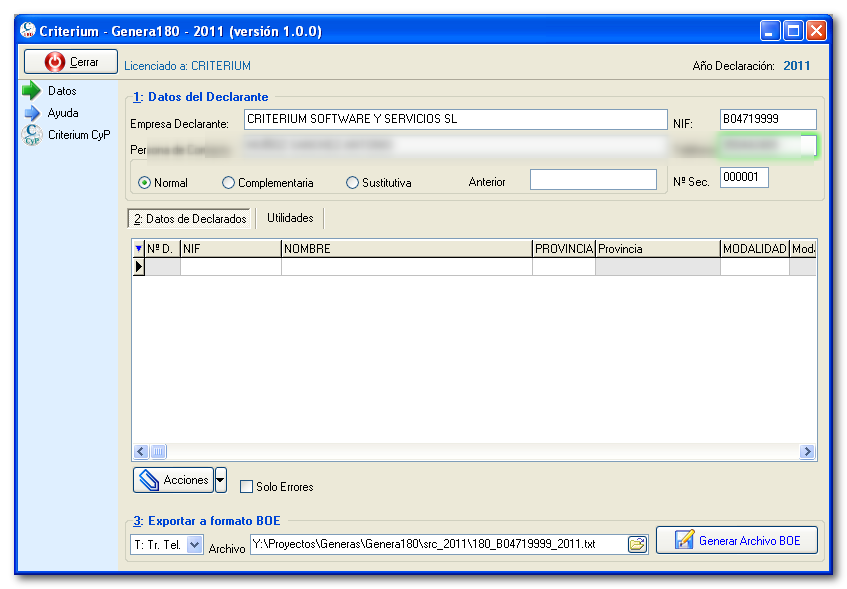Close the Criterium window
847x589 pixels.
(x=816, y=30)
